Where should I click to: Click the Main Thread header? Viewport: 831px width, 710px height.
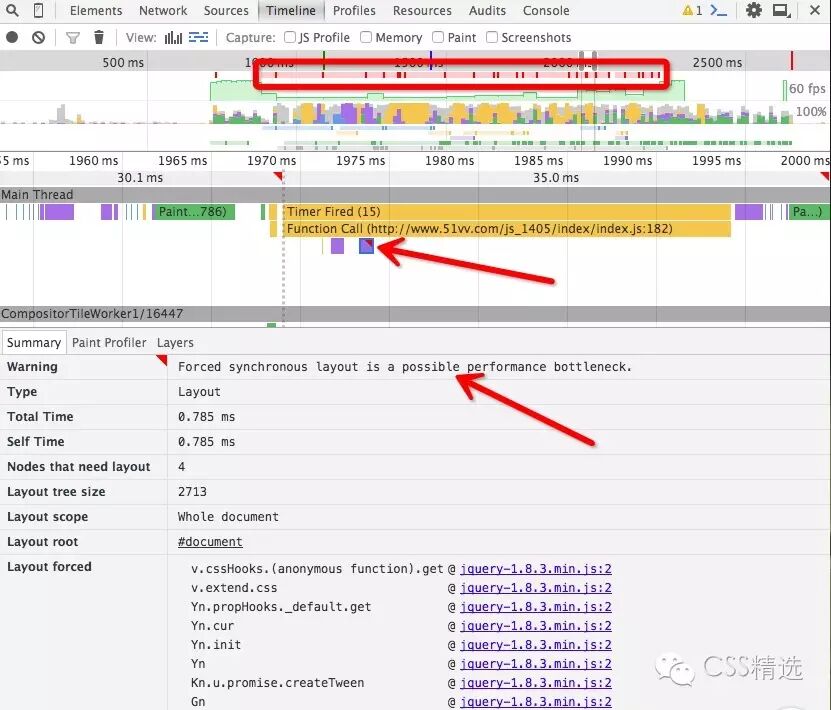(416, 194)
